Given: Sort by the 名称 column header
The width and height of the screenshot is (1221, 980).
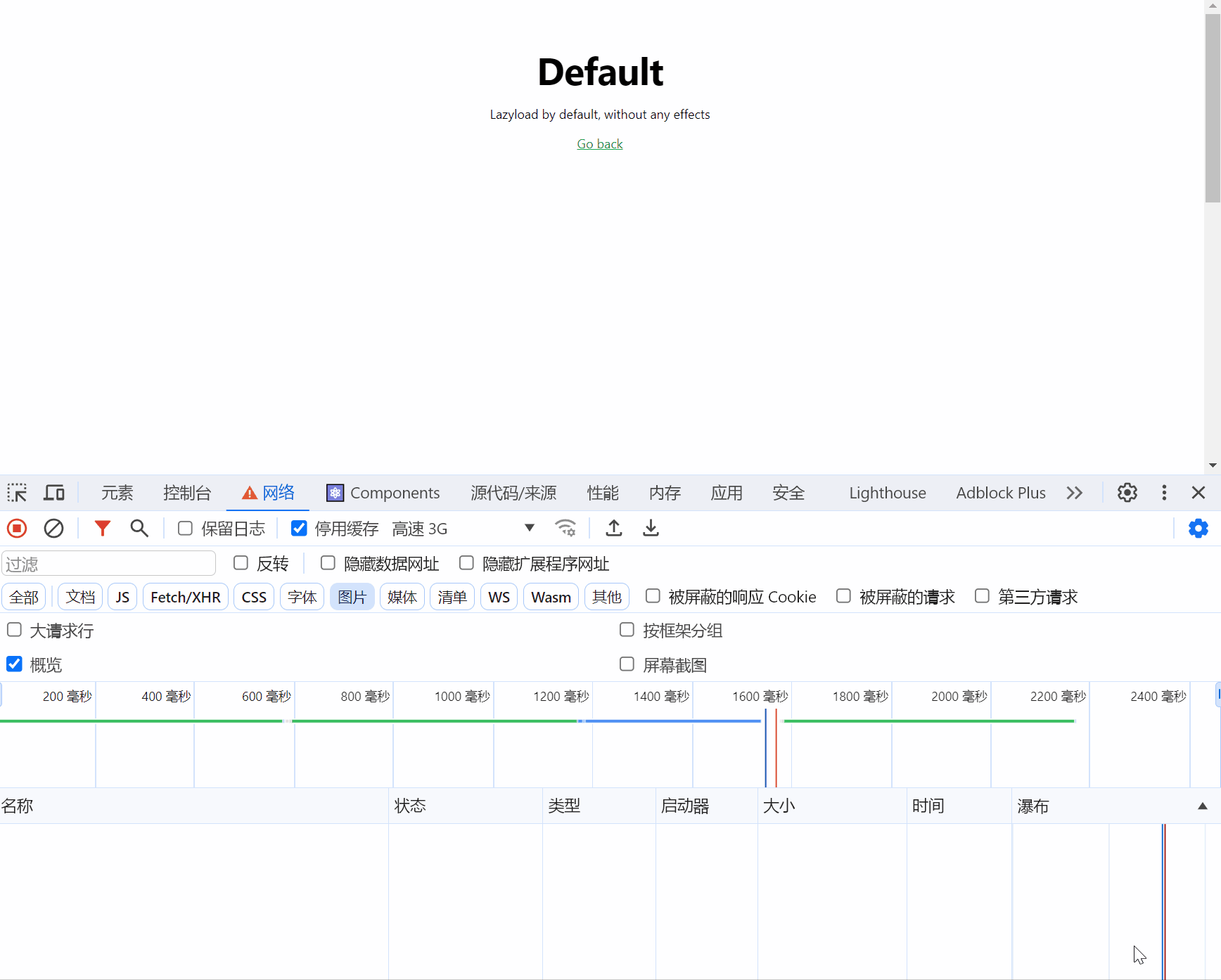Looking at the screenshot, I should point(194,806).
